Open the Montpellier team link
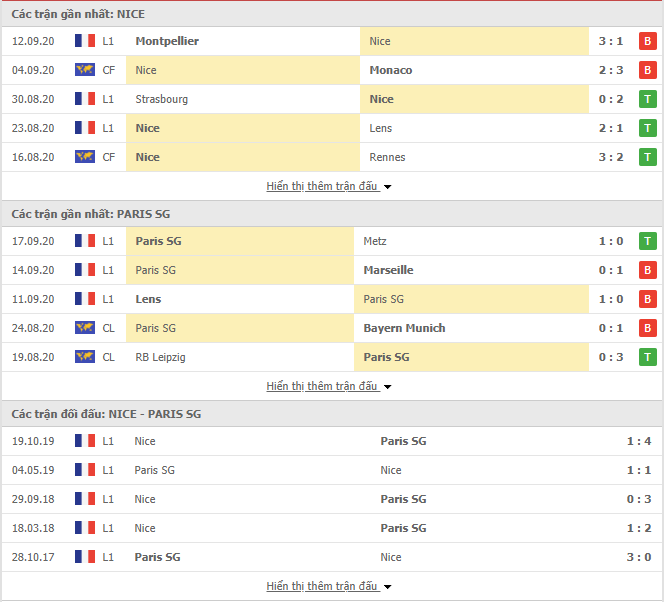 coord(167,41)
